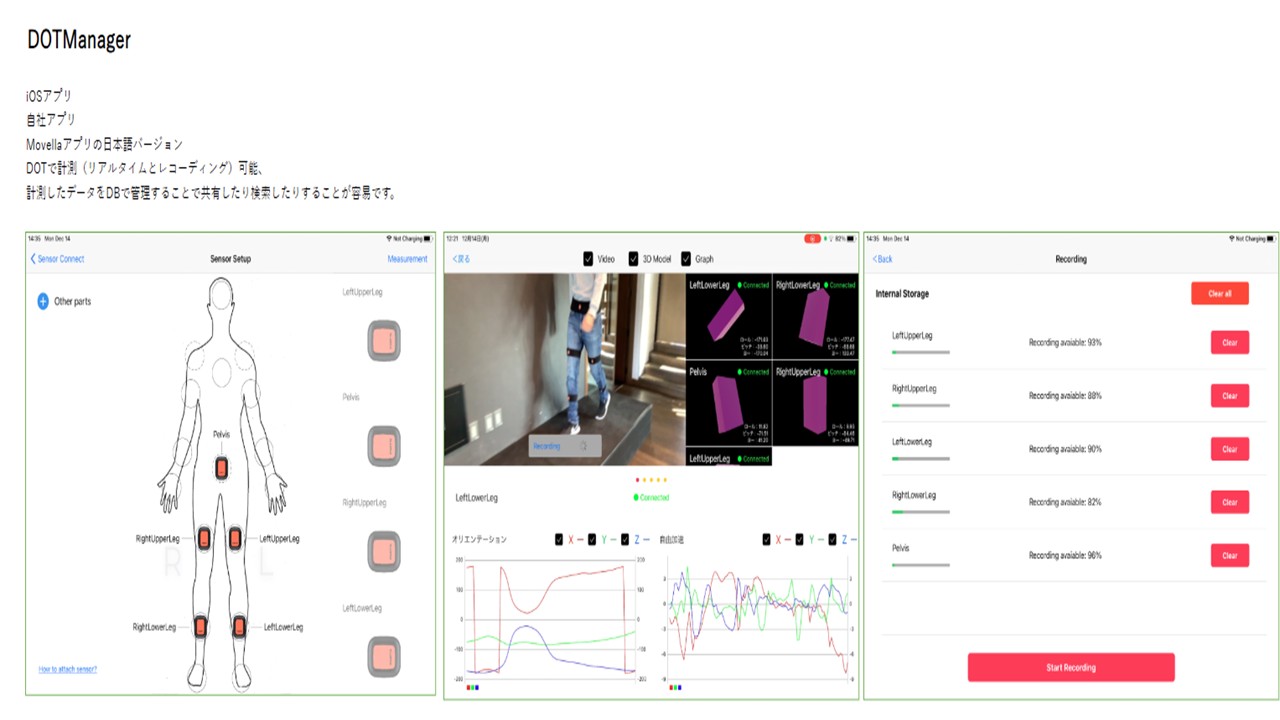Toggle the Y checkbox for 自由加速
1280x720 pixels.
(x=800, y=540)
